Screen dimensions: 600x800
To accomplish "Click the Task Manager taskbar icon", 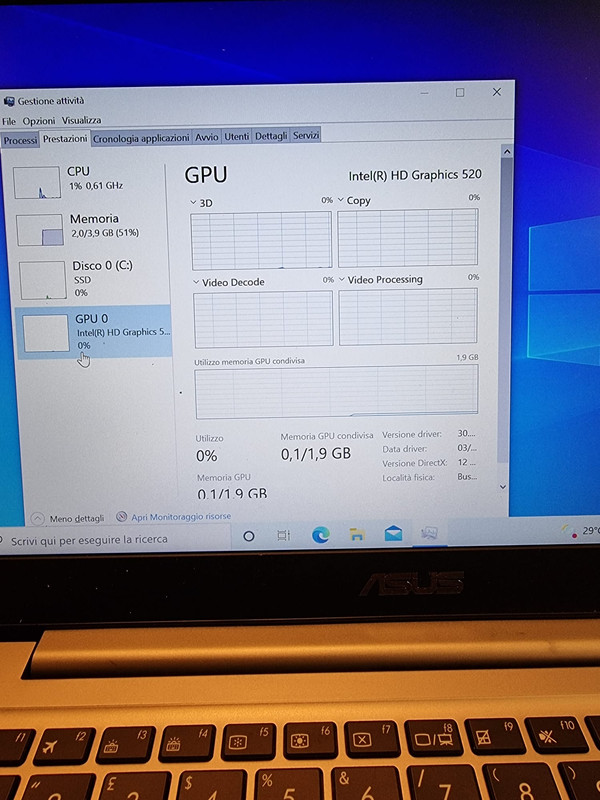I will pos(430,534).
